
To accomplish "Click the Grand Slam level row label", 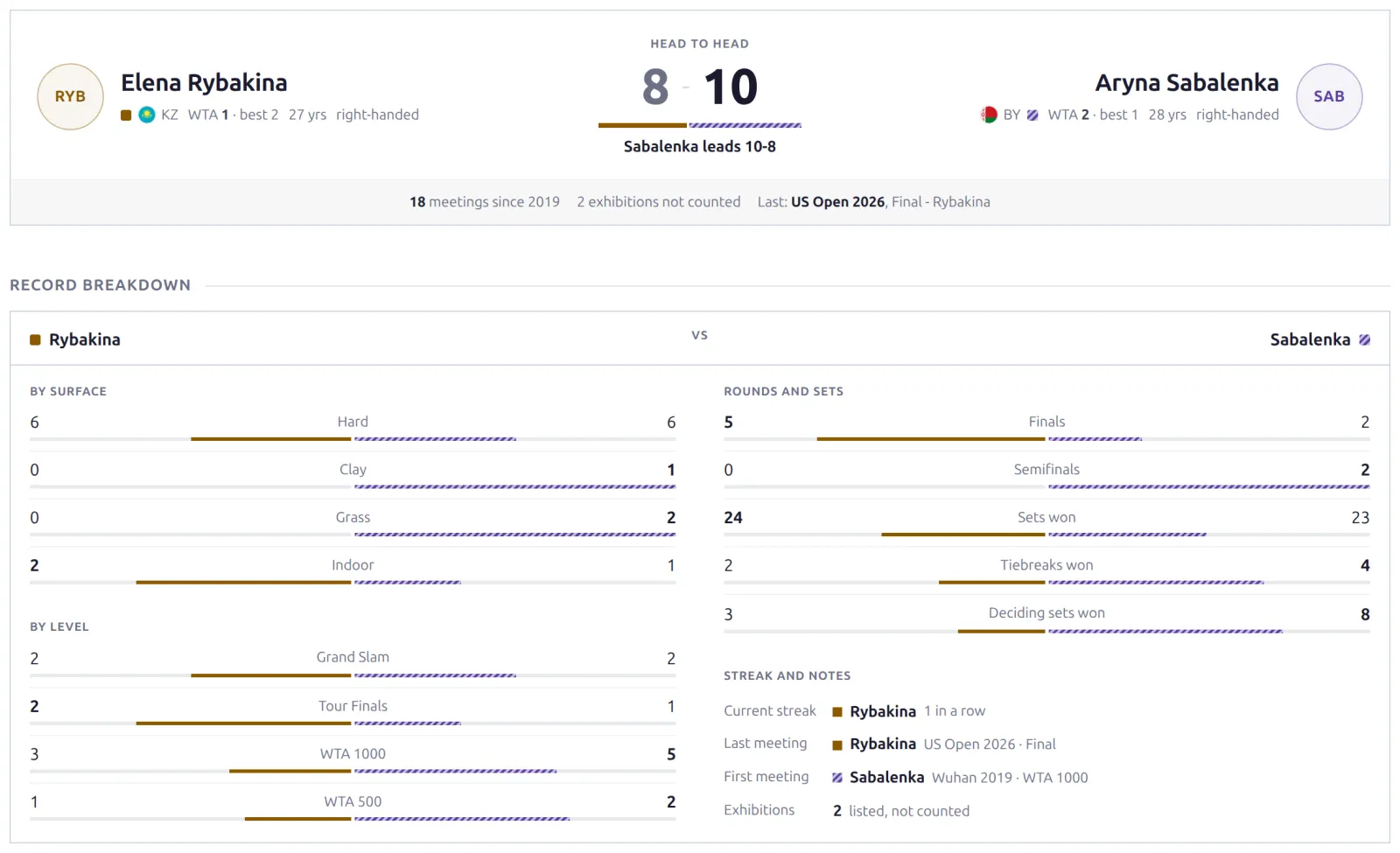I will (353, 658).
